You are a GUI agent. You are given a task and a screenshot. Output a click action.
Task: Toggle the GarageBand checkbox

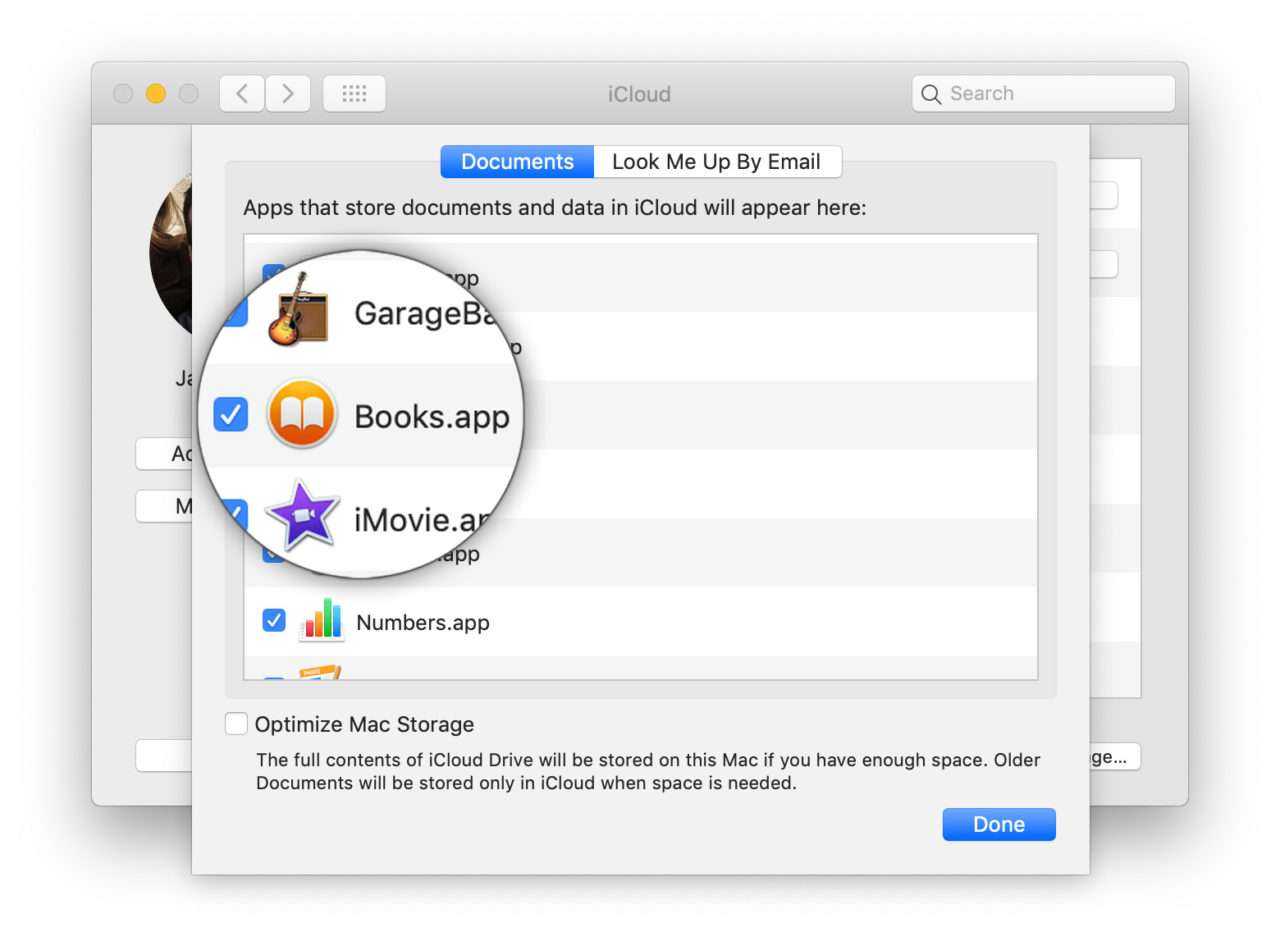click(234, 312)
